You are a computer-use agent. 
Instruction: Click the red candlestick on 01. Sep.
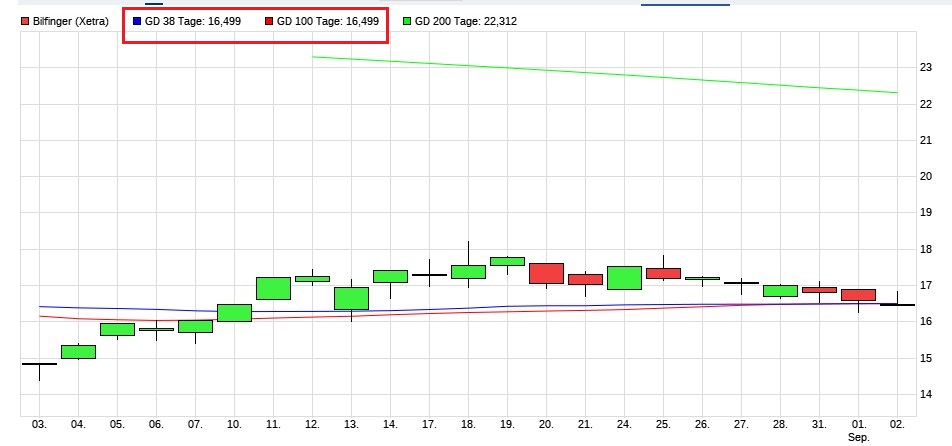858,295
